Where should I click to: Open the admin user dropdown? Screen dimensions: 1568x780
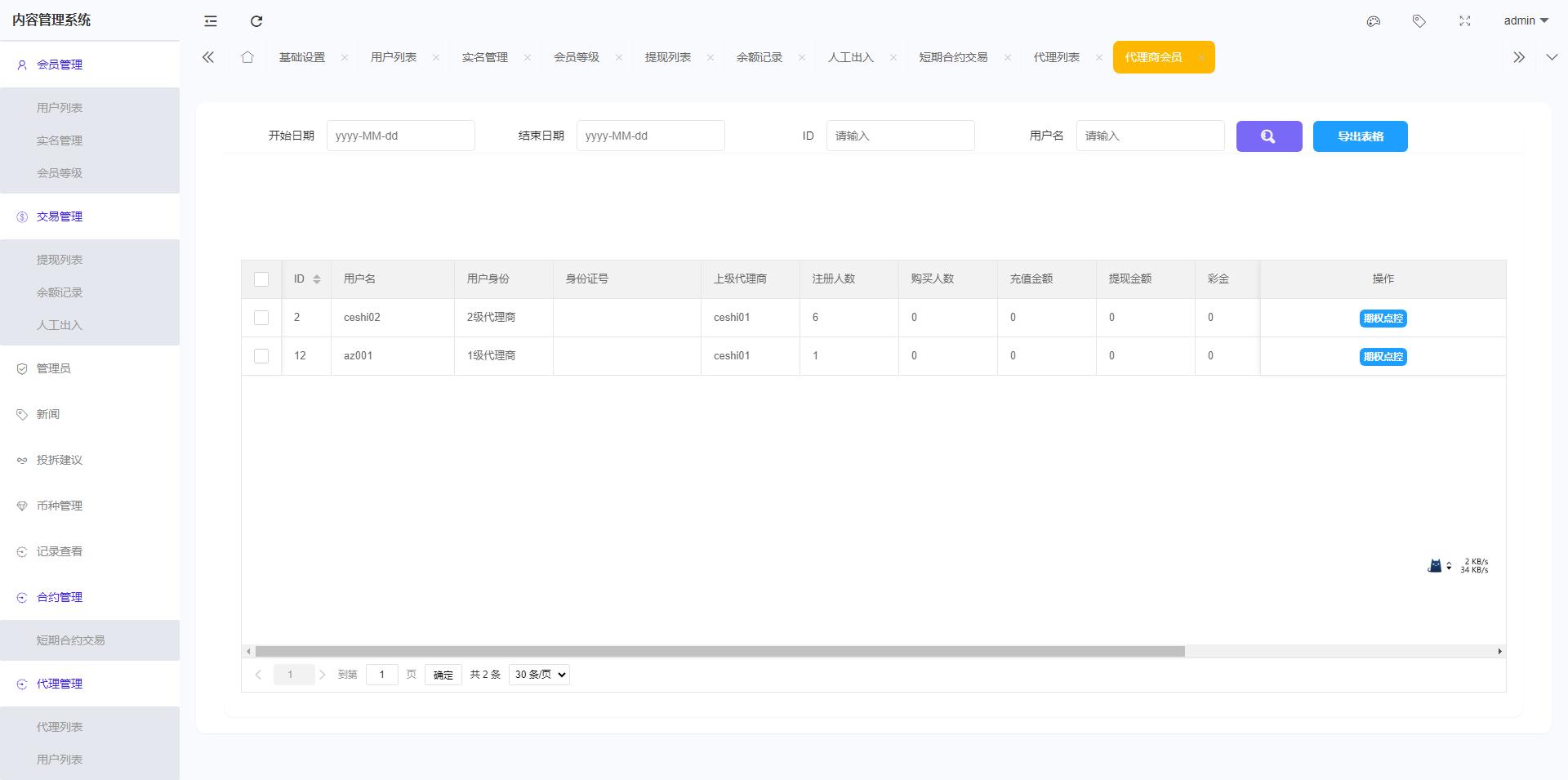click(x=1526, y=21)
